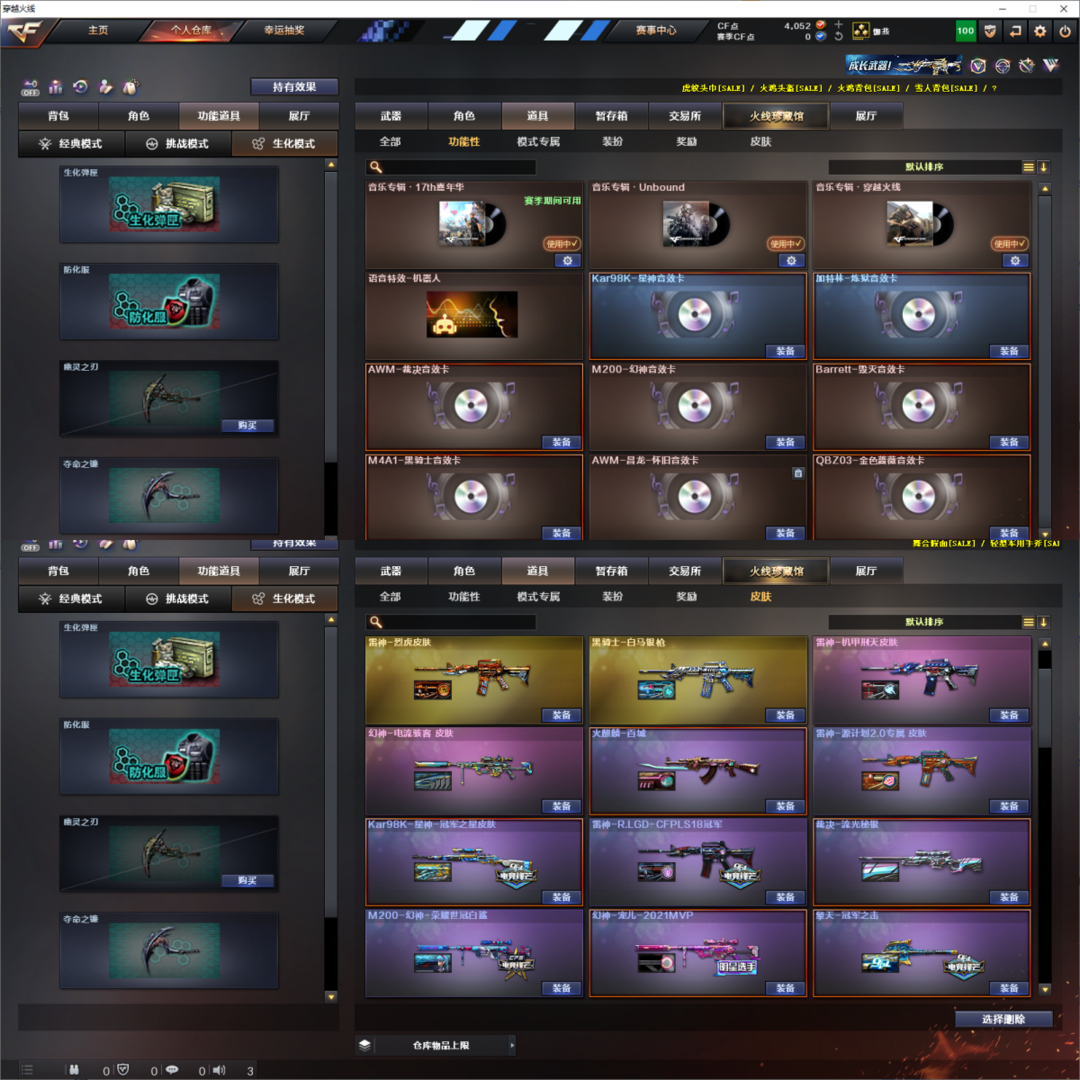1080x1080 pixels.
Task: Click the search magnifier above the weapon skin list
Action: click(x=375, y=622)
